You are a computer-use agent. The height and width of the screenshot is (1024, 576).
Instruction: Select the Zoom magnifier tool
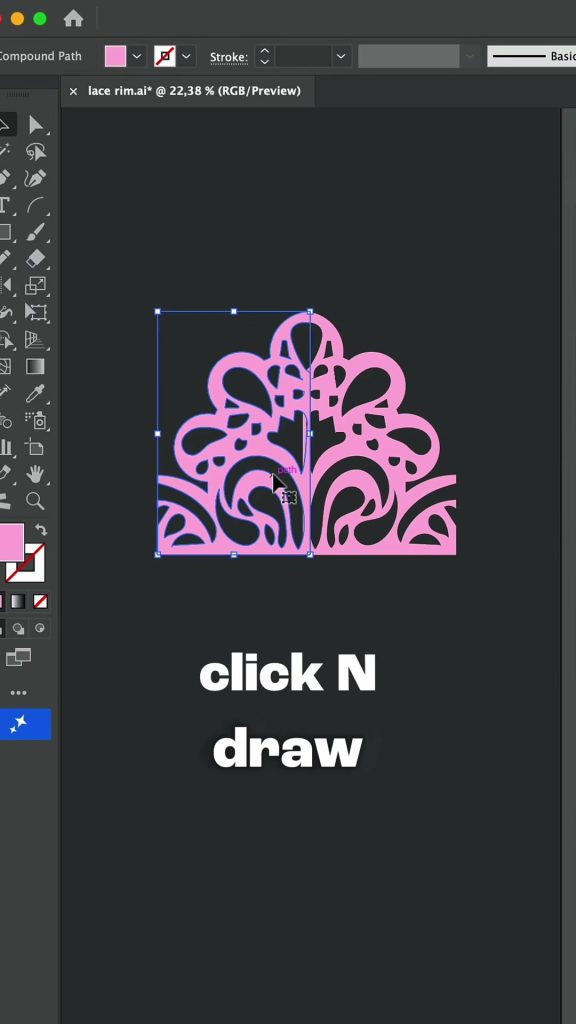pos(35,501)
